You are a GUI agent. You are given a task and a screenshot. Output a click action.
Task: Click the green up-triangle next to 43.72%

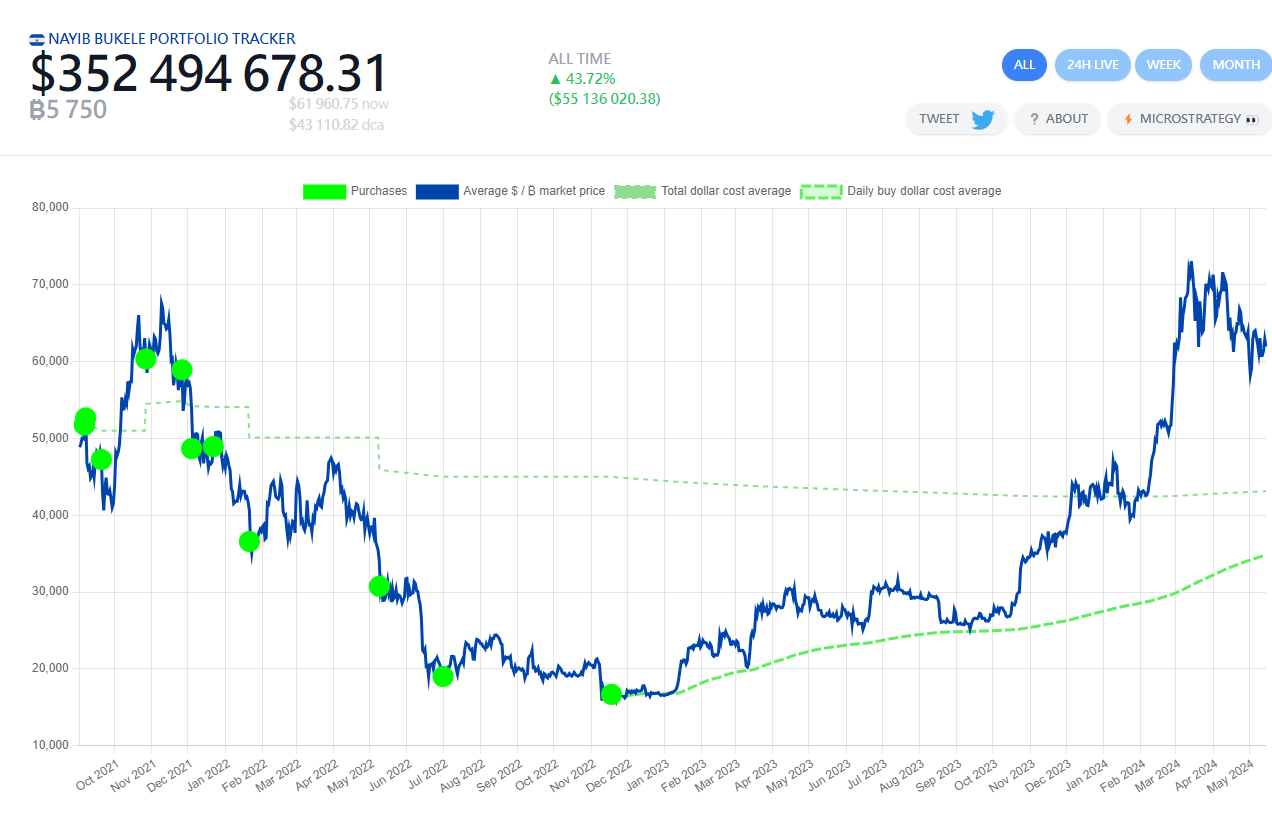(555, 79)
